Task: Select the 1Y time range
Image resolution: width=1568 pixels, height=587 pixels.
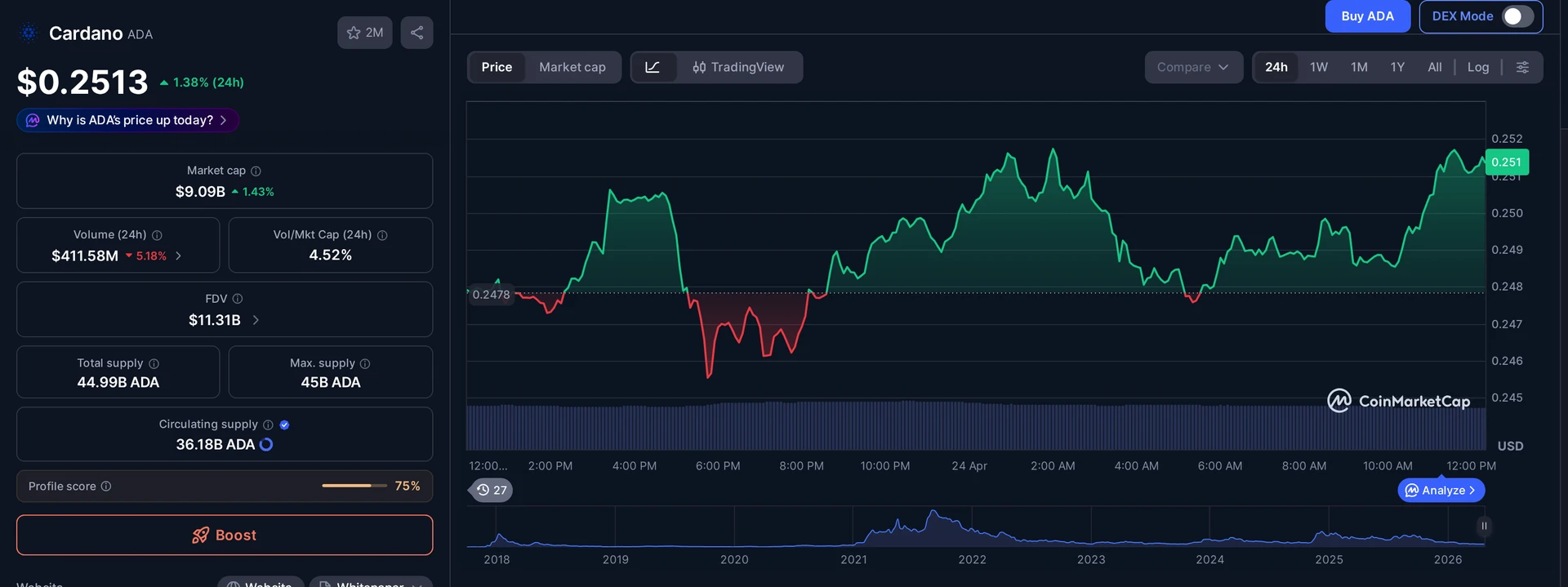Action: point(1397,67)
